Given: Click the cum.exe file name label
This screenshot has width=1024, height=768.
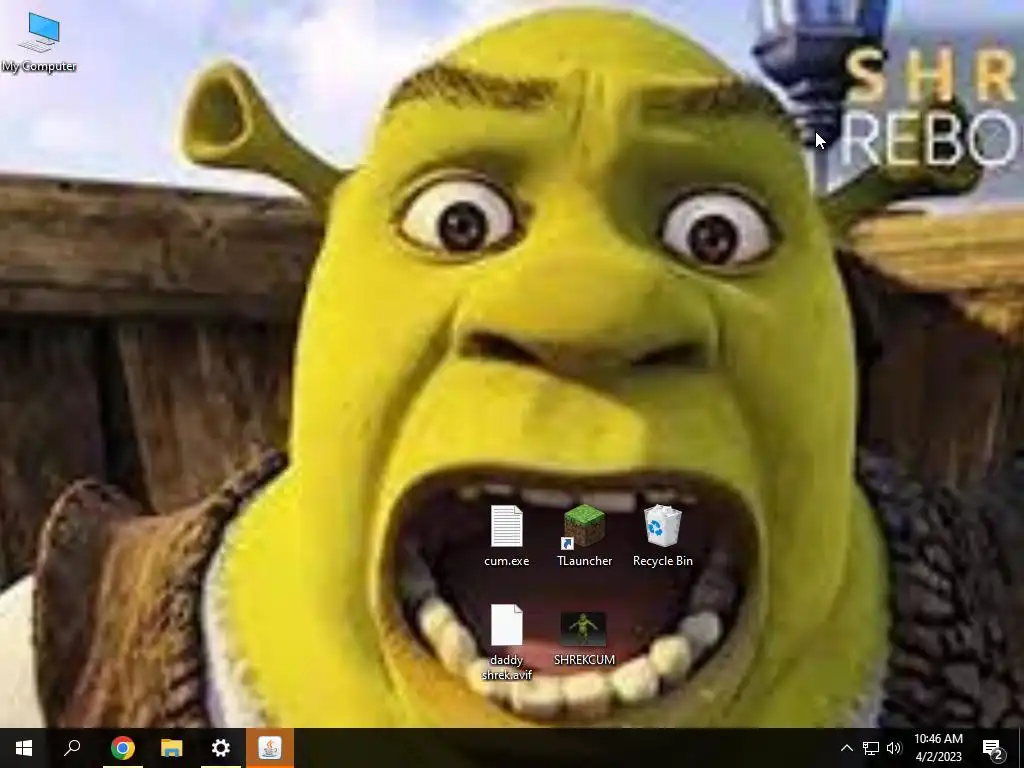Looking at the screenshot, I should pos(507,561).
